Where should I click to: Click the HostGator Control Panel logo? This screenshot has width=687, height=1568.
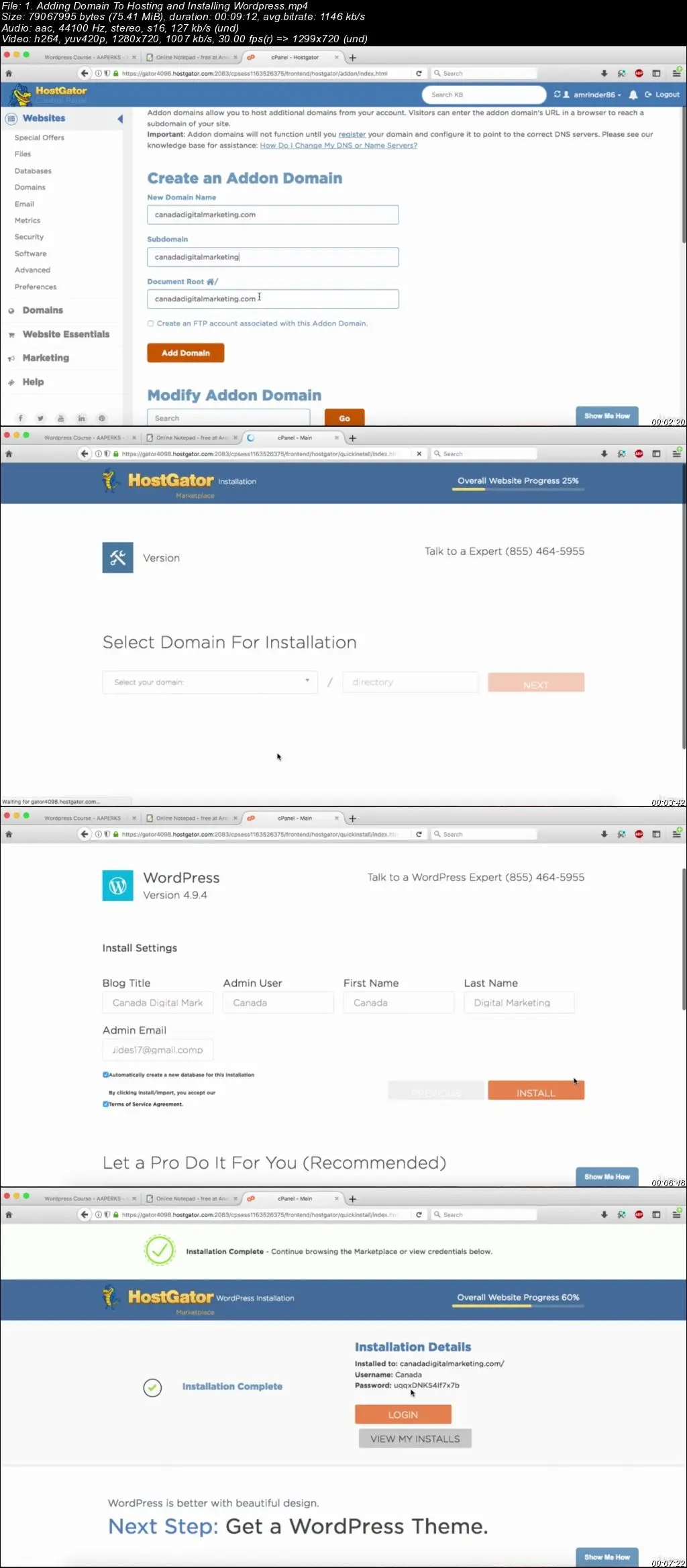(x=48, y=95)
